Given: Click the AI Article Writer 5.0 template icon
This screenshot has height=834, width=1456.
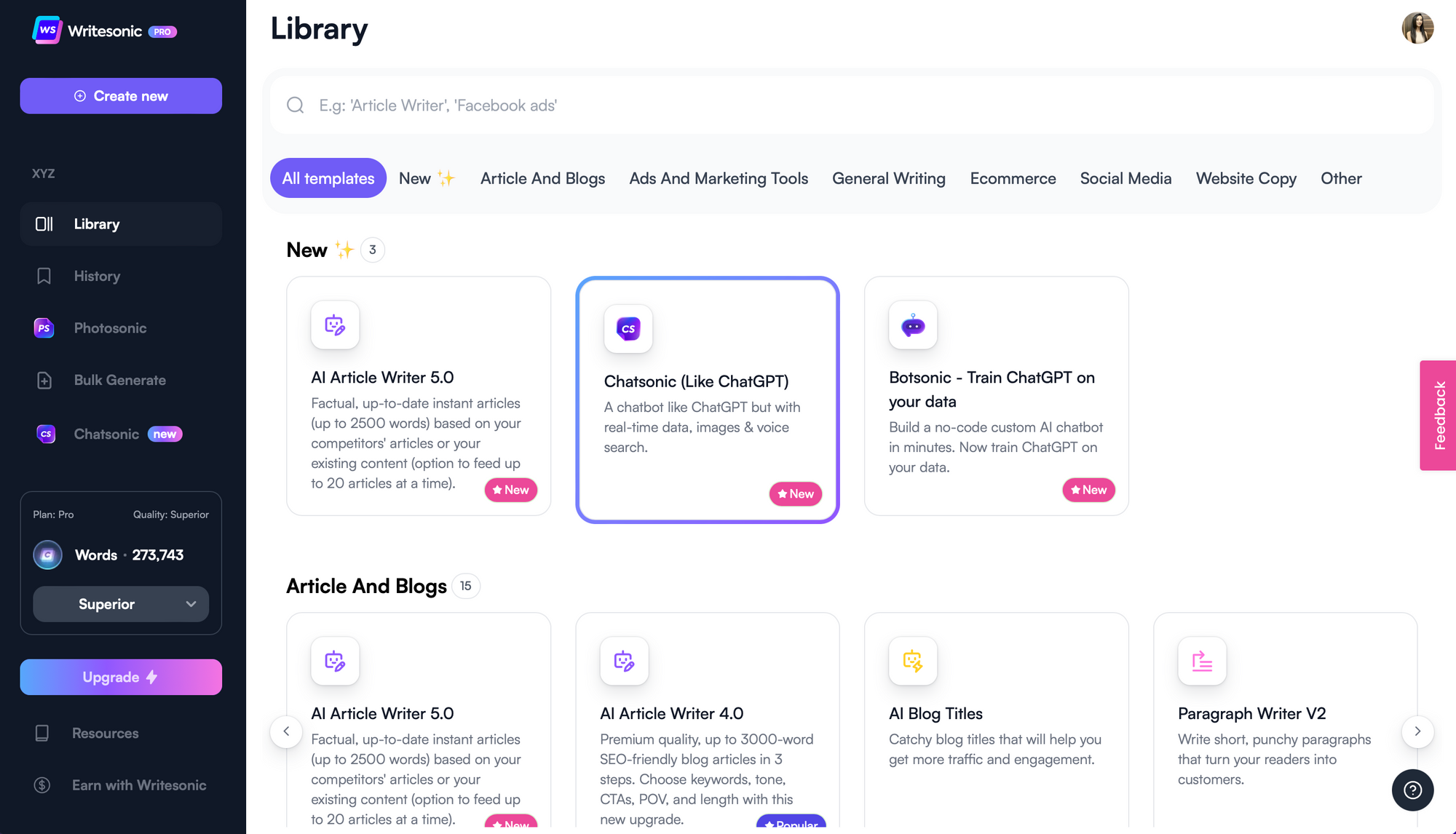Looking at the screenshot, I should [334, 324].
